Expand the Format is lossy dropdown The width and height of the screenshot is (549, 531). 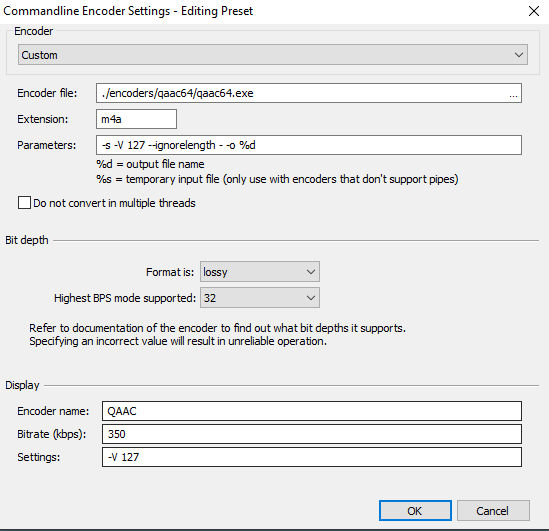[x=260, y=272]
